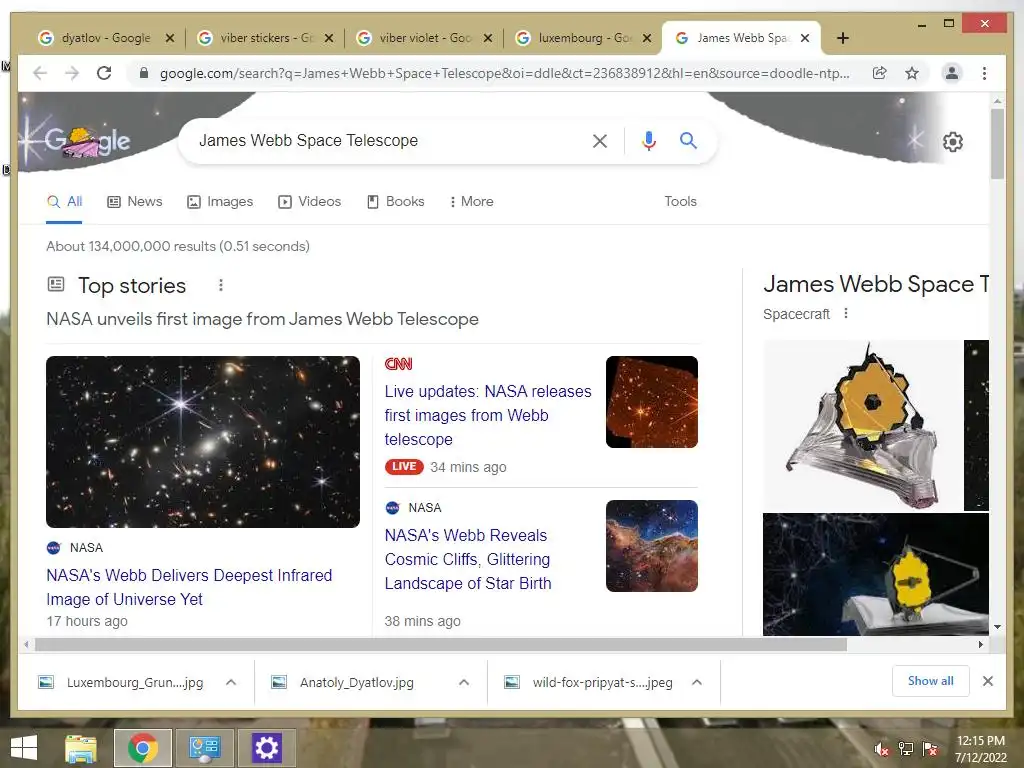
Task: Open Google search settings gear
Action: [x=953, y=142]
